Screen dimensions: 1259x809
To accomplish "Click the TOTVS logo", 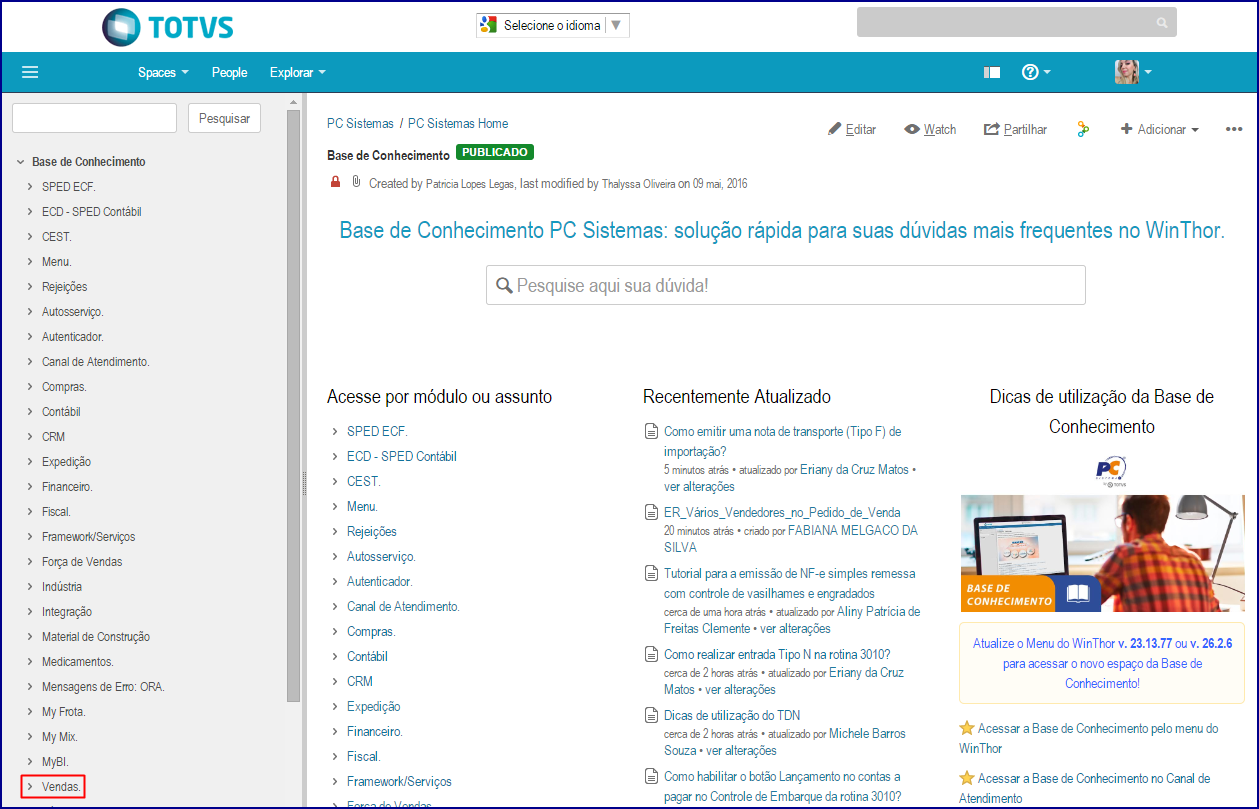I will tap(168, 27).
